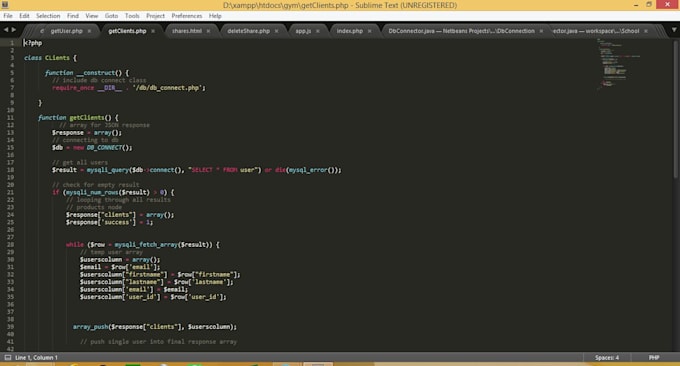Click the require_once '/db/db_connect.php' line
This screenshot has height=366, width=680.
129,88
